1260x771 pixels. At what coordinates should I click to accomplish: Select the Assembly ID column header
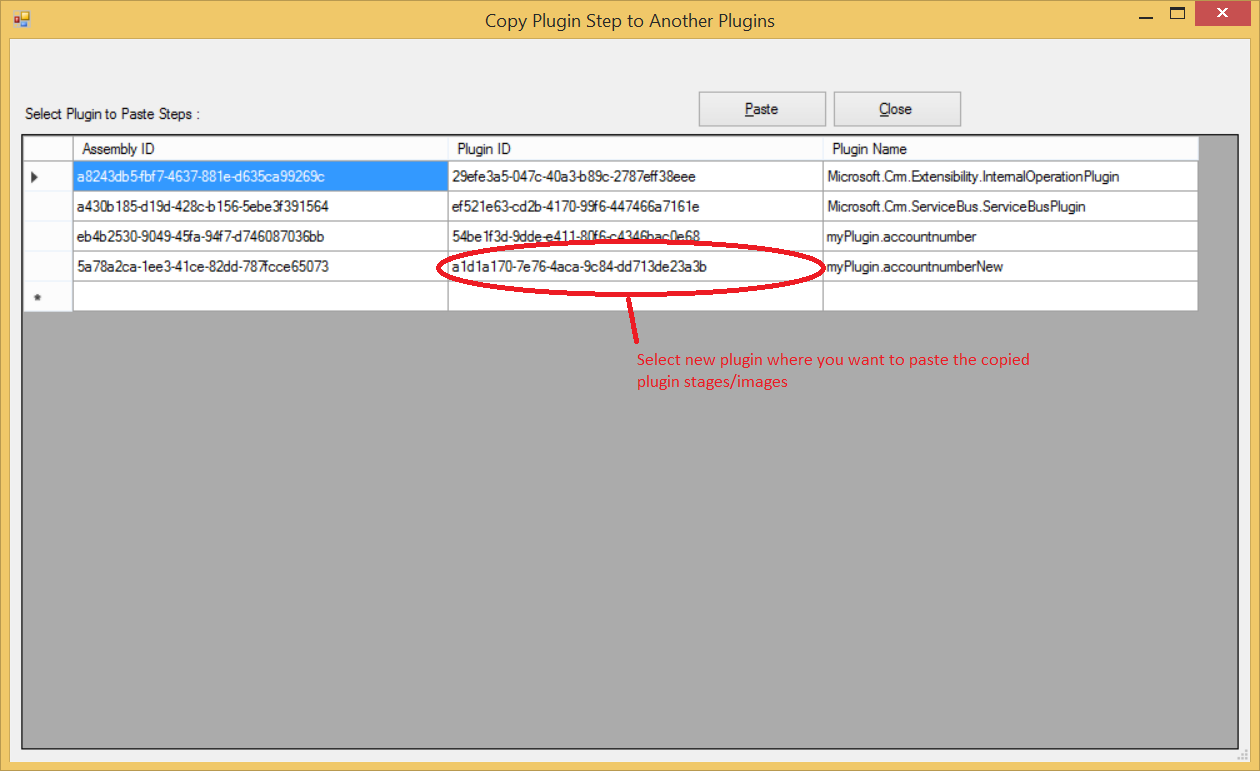[x=260, y=147]
